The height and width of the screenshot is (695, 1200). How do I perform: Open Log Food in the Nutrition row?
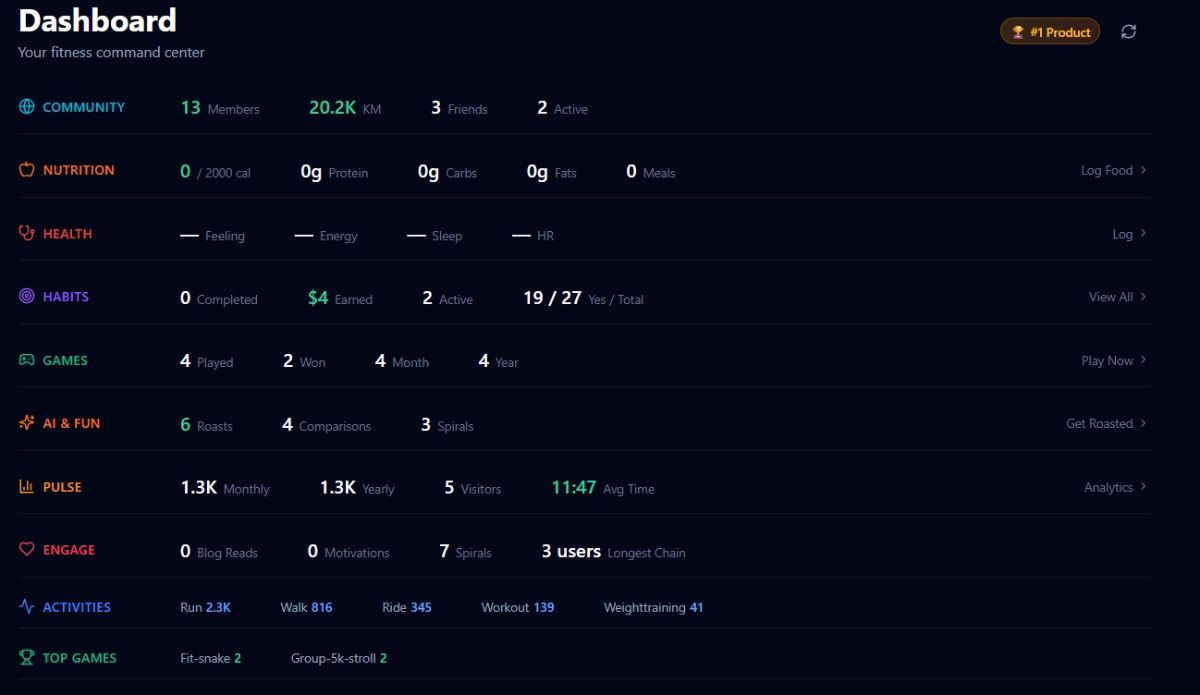1113,170
